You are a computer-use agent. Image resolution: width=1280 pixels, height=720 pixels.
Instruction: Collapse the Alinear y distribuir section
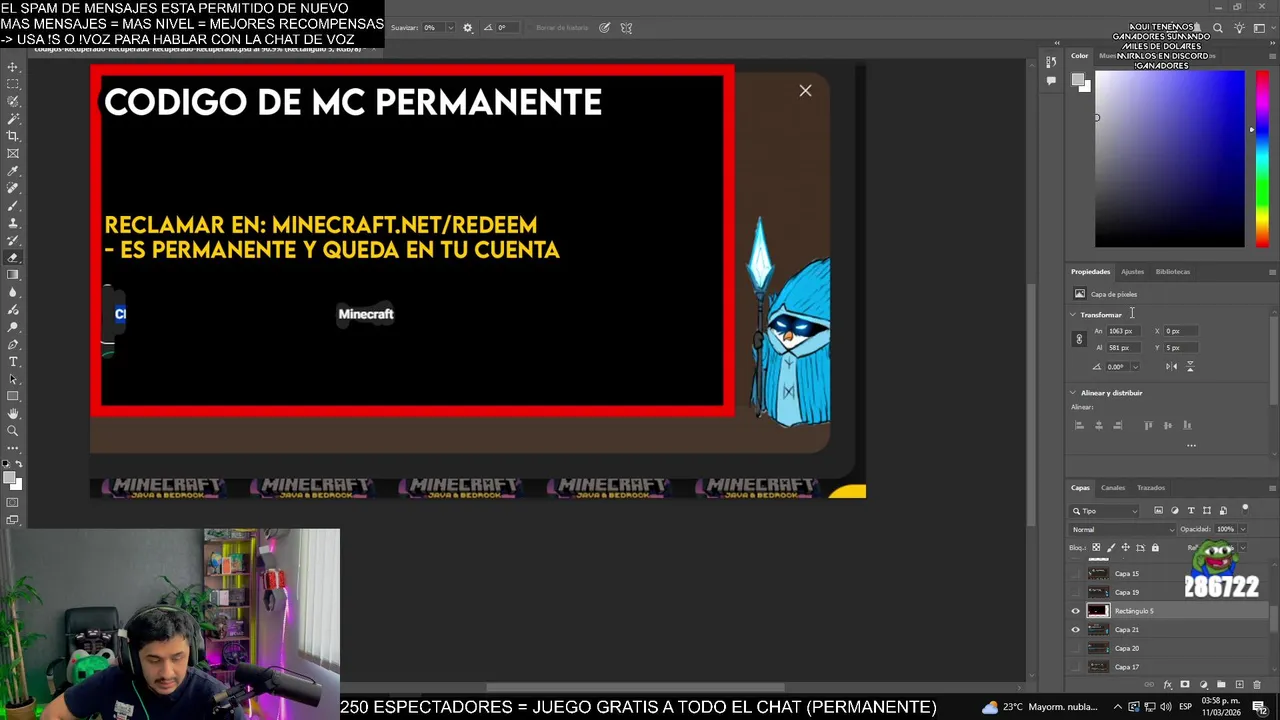[1074, 393]
